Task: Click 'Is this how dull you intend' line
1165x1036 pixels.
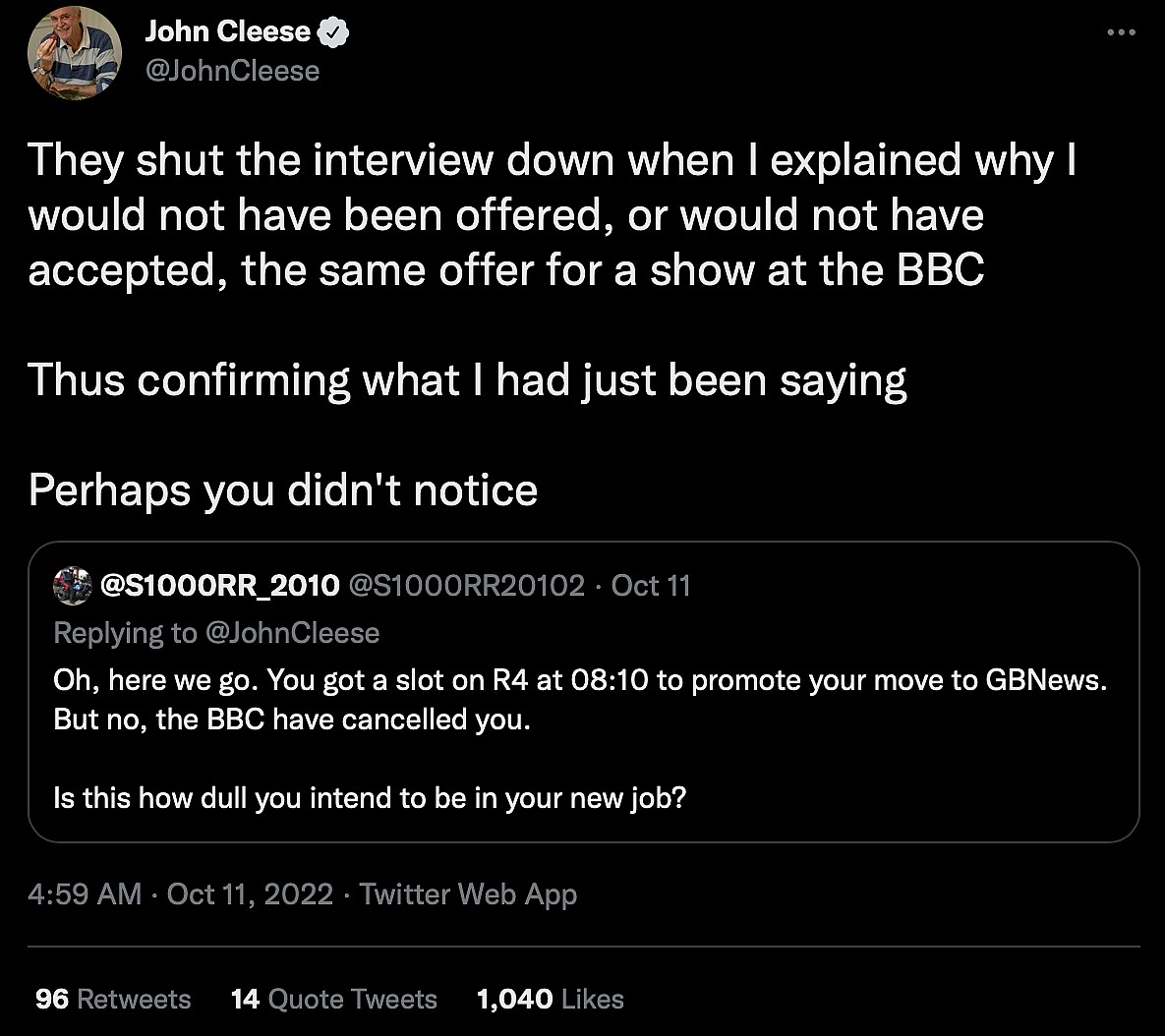Action: click(x=370, y=797)
